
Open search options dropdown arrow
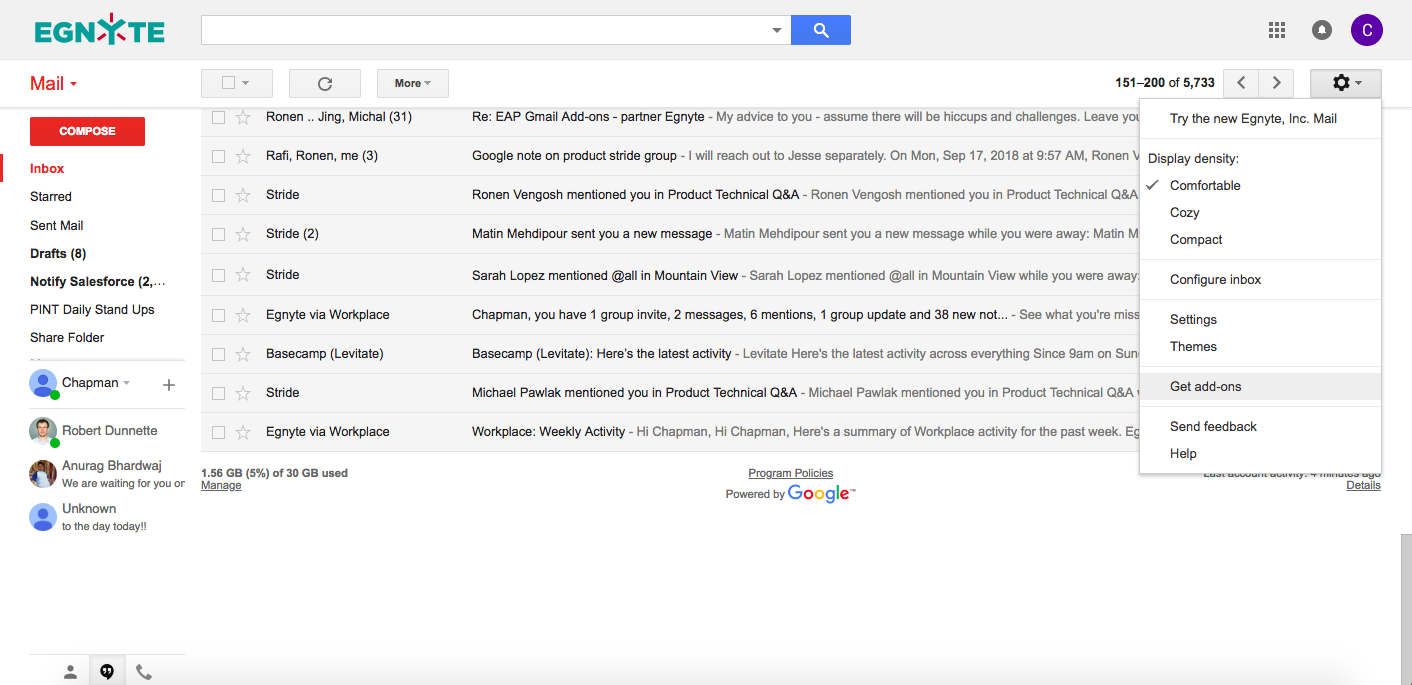coord(777,30)
